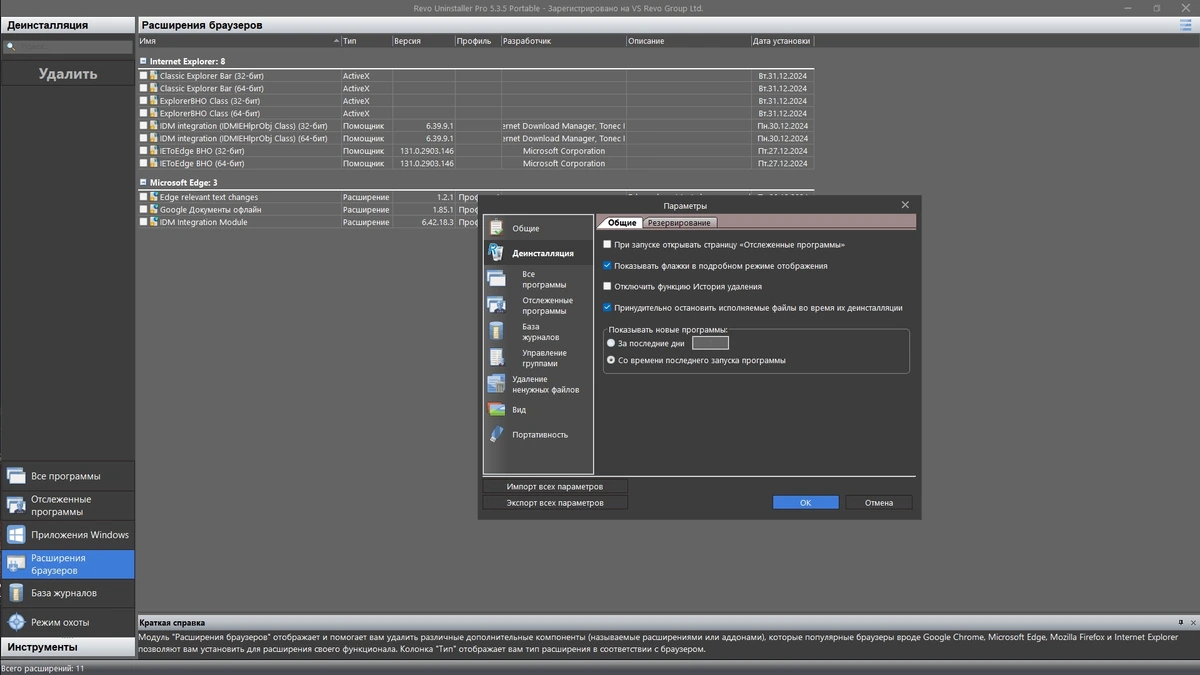The width and height of the screenshot is (1200, 675).
Task: Select the За последние дни radio button
Action: [611, 343]
